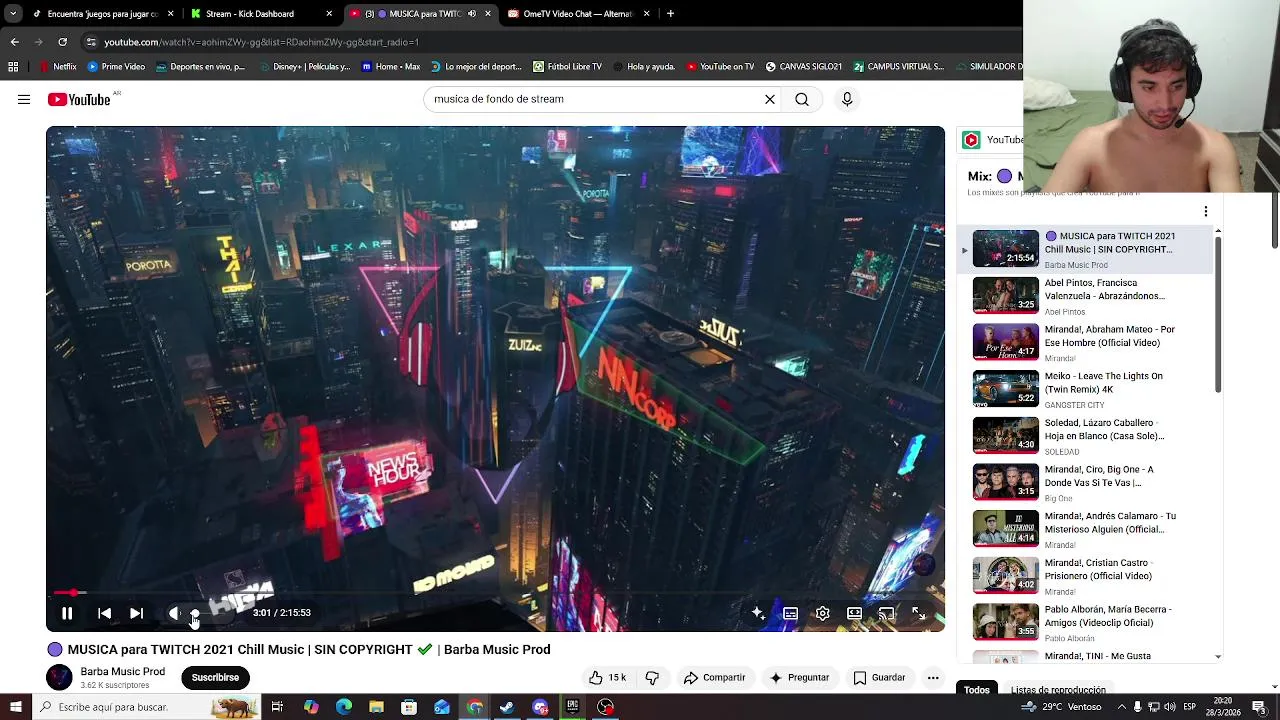Open Task View on taskbar
The height and width of the screenshot is (720, 1280).
pos(277,707)
